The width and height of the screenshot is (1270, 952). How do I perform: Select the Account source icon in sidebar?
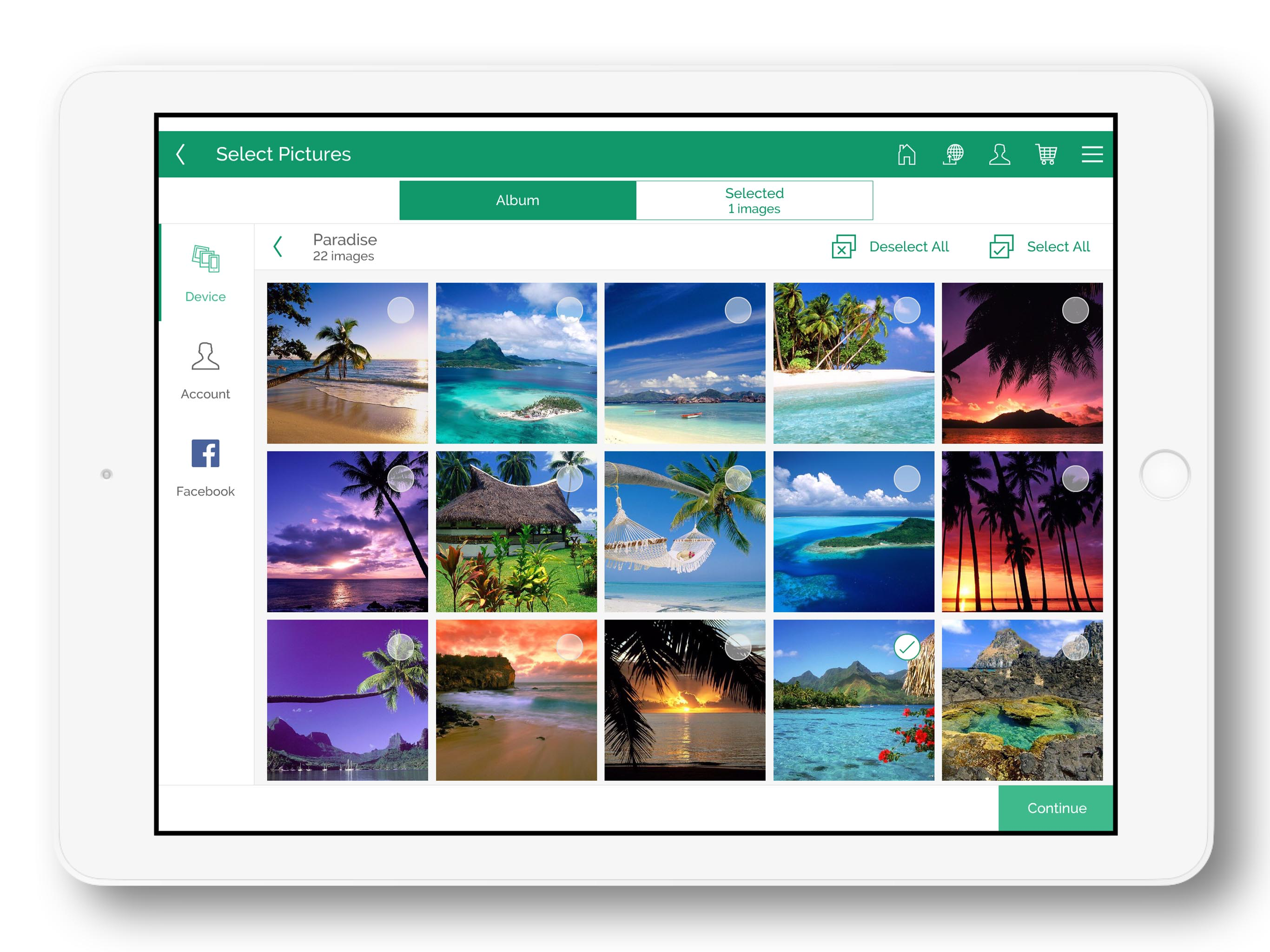(205, 356)
